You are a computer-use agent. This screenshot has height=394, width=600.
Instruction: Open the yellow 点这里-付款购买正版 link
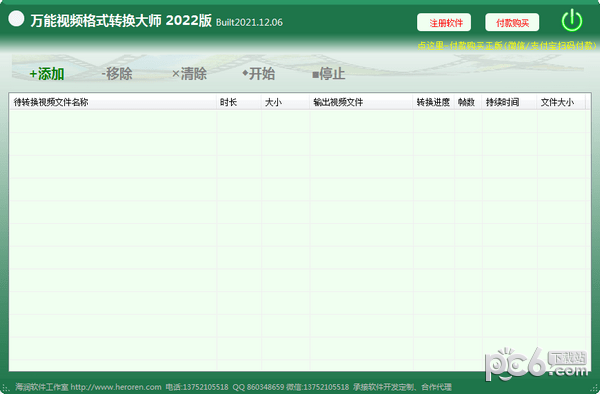(x=507, y=46)
